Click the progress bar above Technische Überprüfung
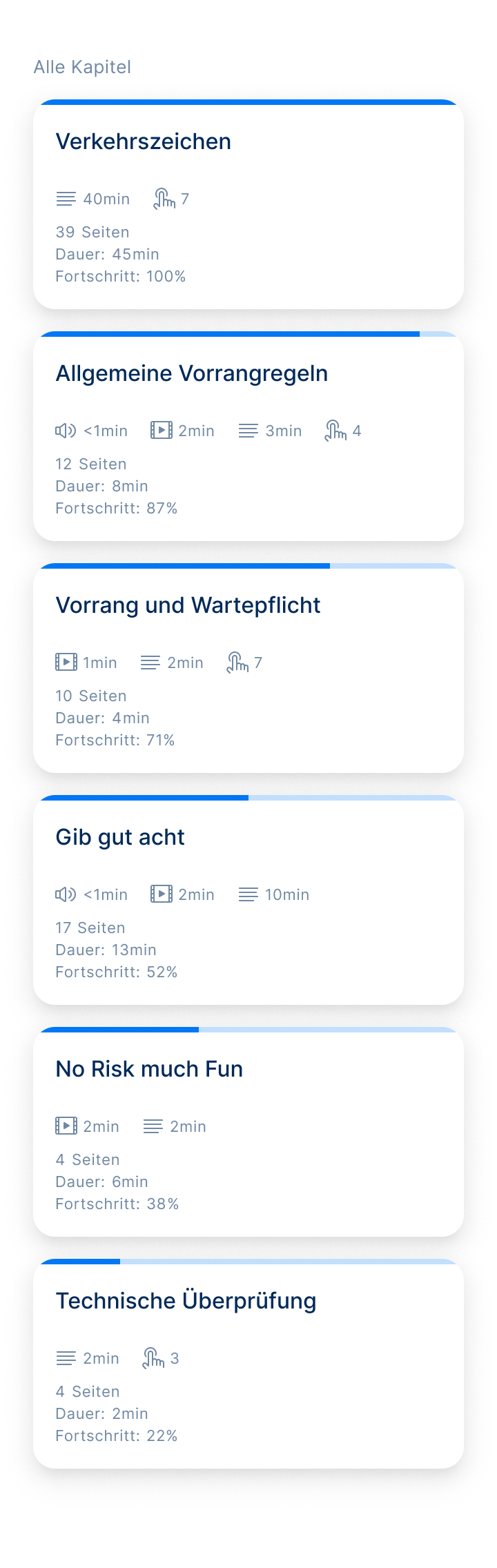The width and height of the screenshot is (497, 1568). 248,1262
